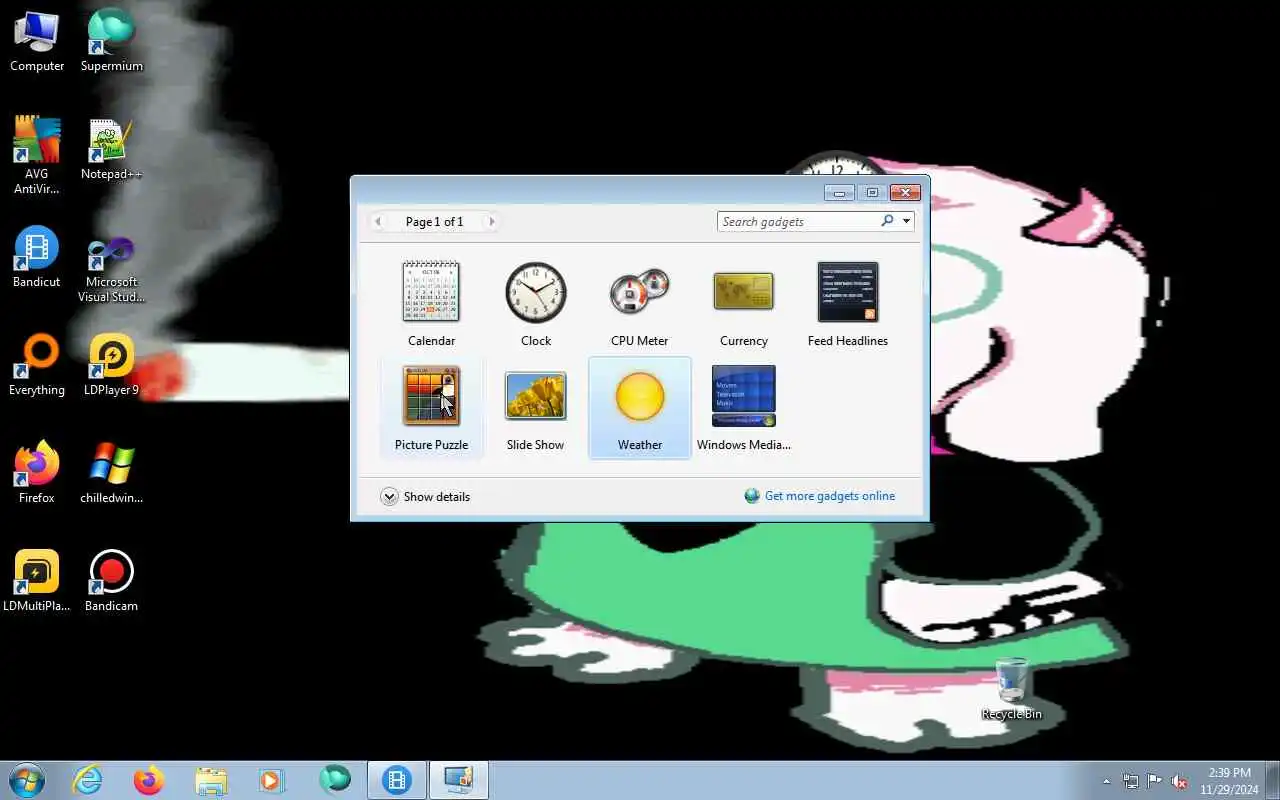
Task: Select the LDMultiPlayer desktop shortcut
Action: 37,581
